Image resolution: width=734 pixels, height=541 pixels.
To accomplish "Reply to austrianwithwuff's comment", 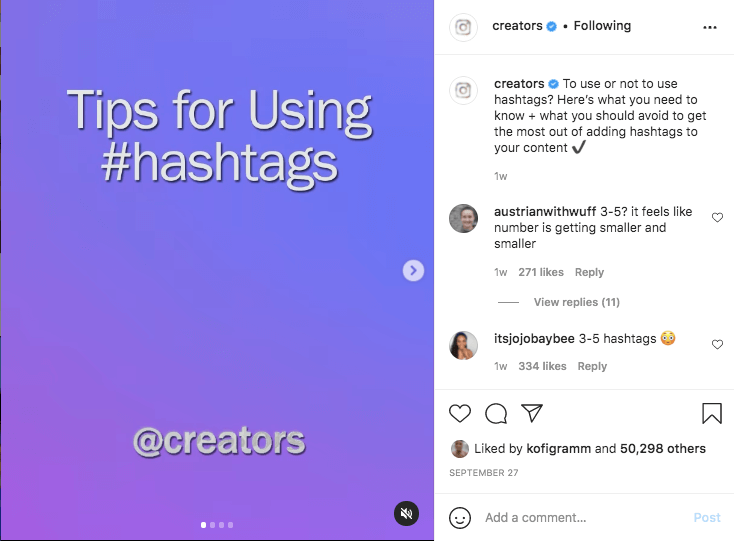I will click(589, 272).
